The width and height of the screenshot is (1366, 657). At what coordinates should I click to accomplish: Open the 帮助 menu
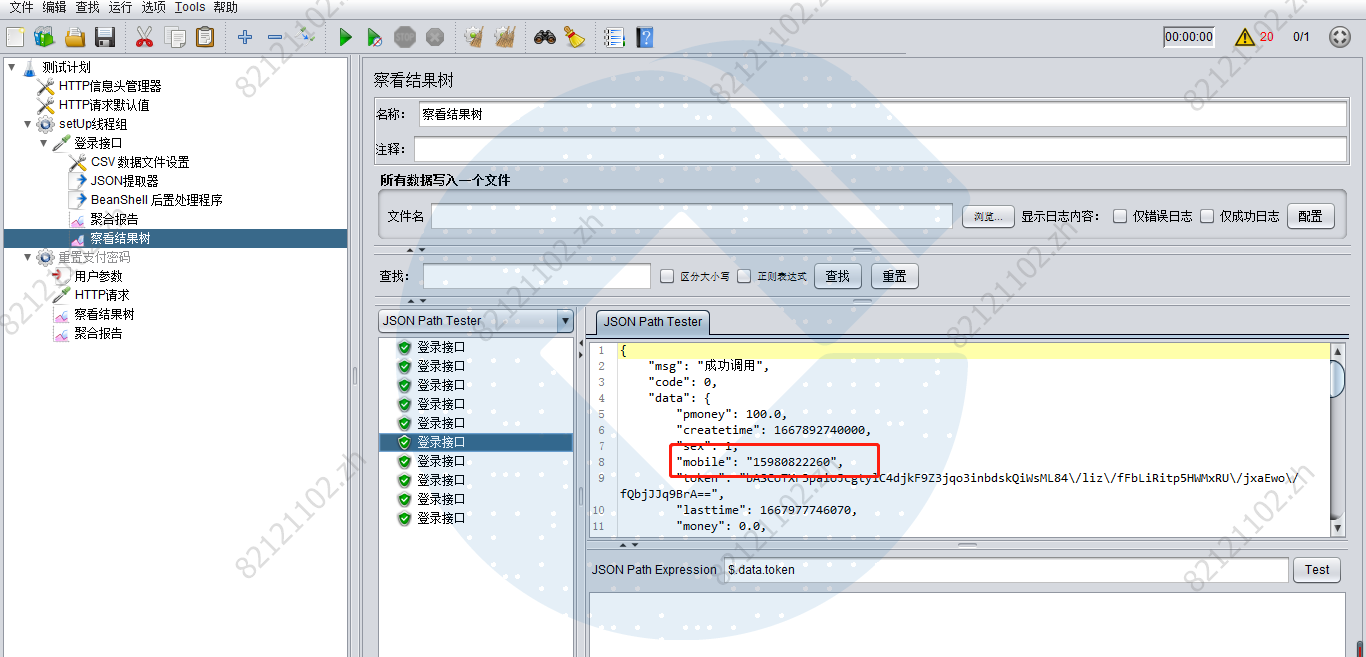click(225, 7)
